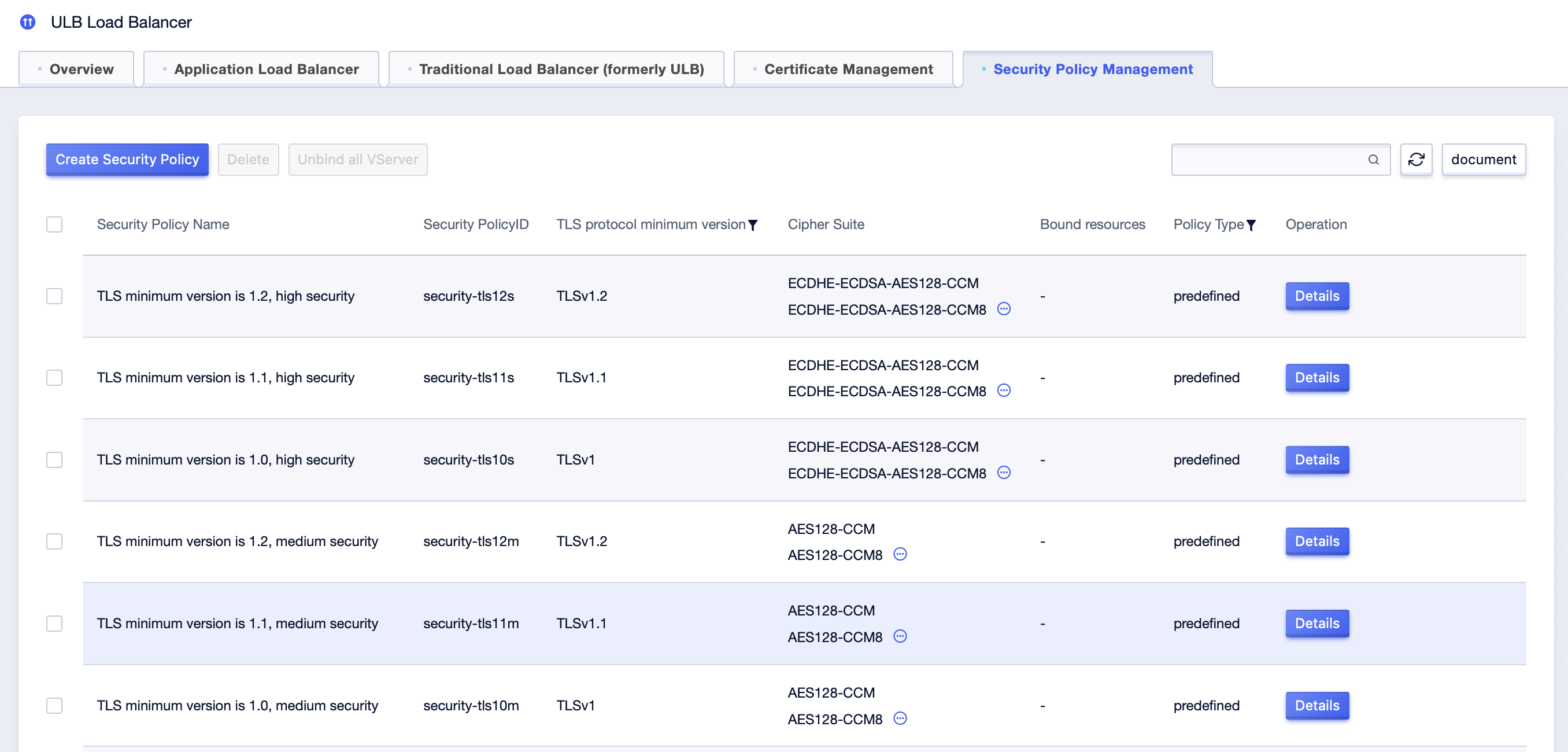This screenshot has height=752, width=1568.
Task: Switch to the Overview tab
Action: pyautogui.click(x=76, y=69)
